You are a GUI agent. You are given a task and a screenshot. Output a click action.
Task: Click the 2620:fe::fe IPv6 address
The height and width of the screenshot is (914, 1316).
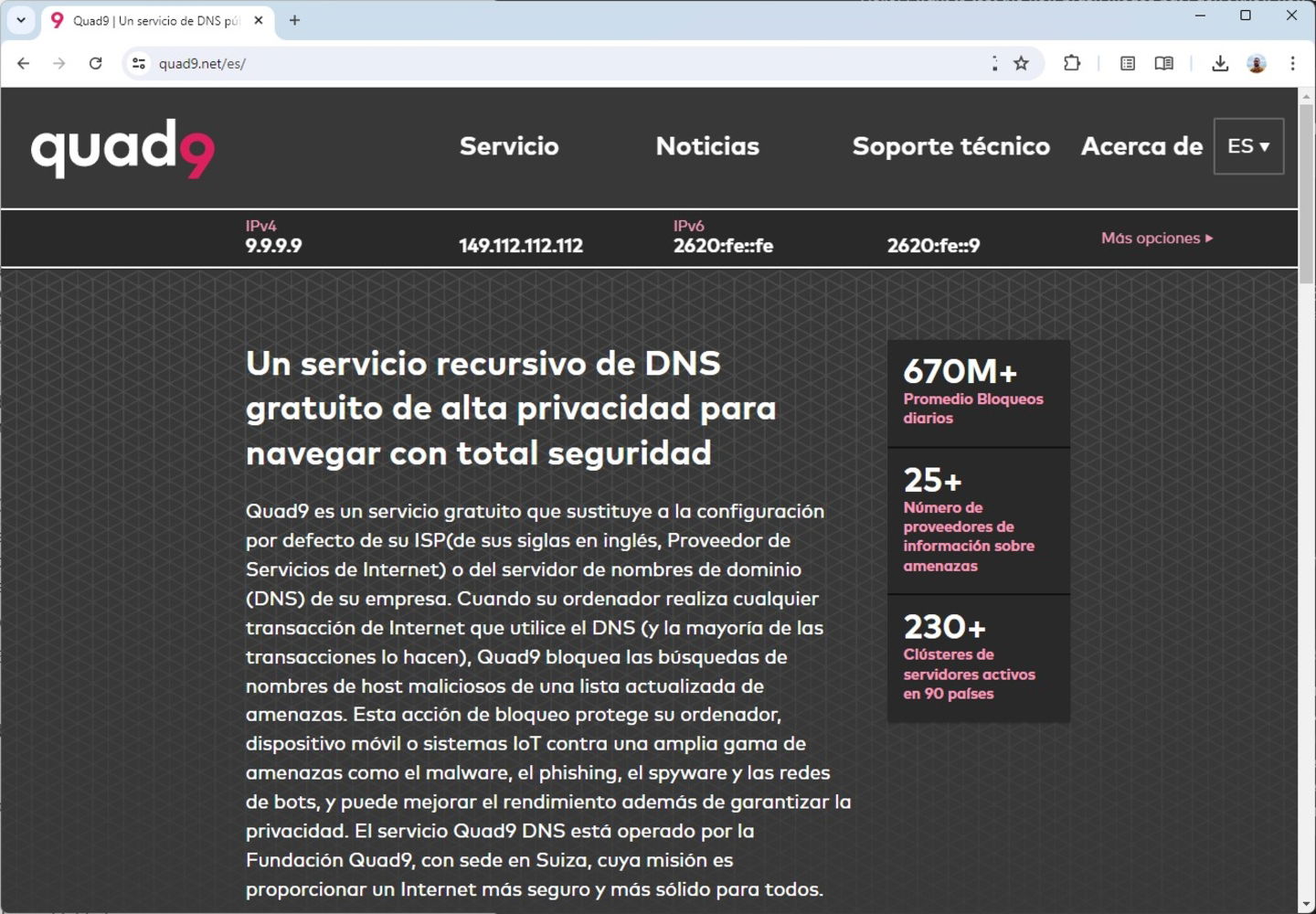click(723, 245)
